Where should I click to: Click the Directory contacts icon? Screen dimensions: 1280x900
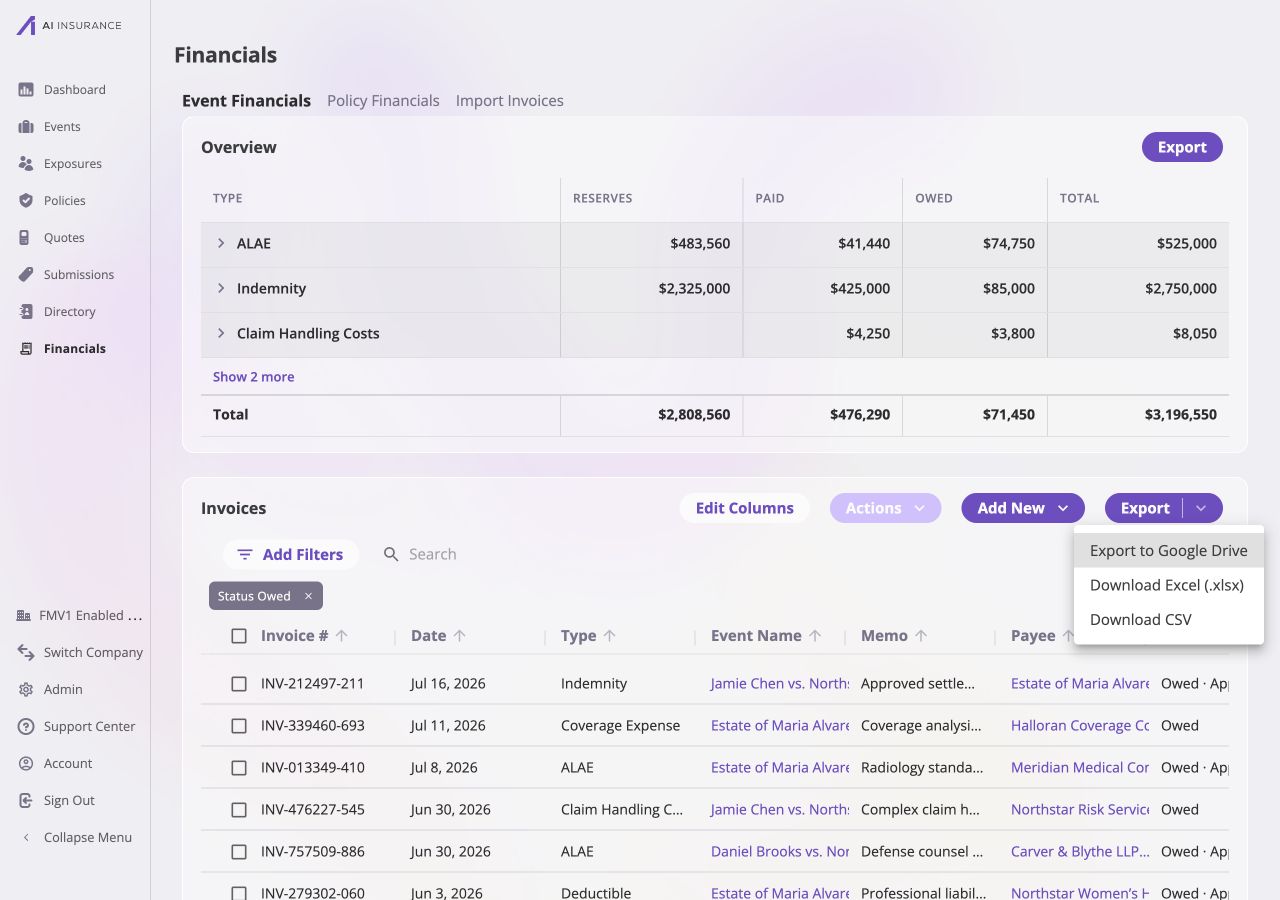pos(26,312)
